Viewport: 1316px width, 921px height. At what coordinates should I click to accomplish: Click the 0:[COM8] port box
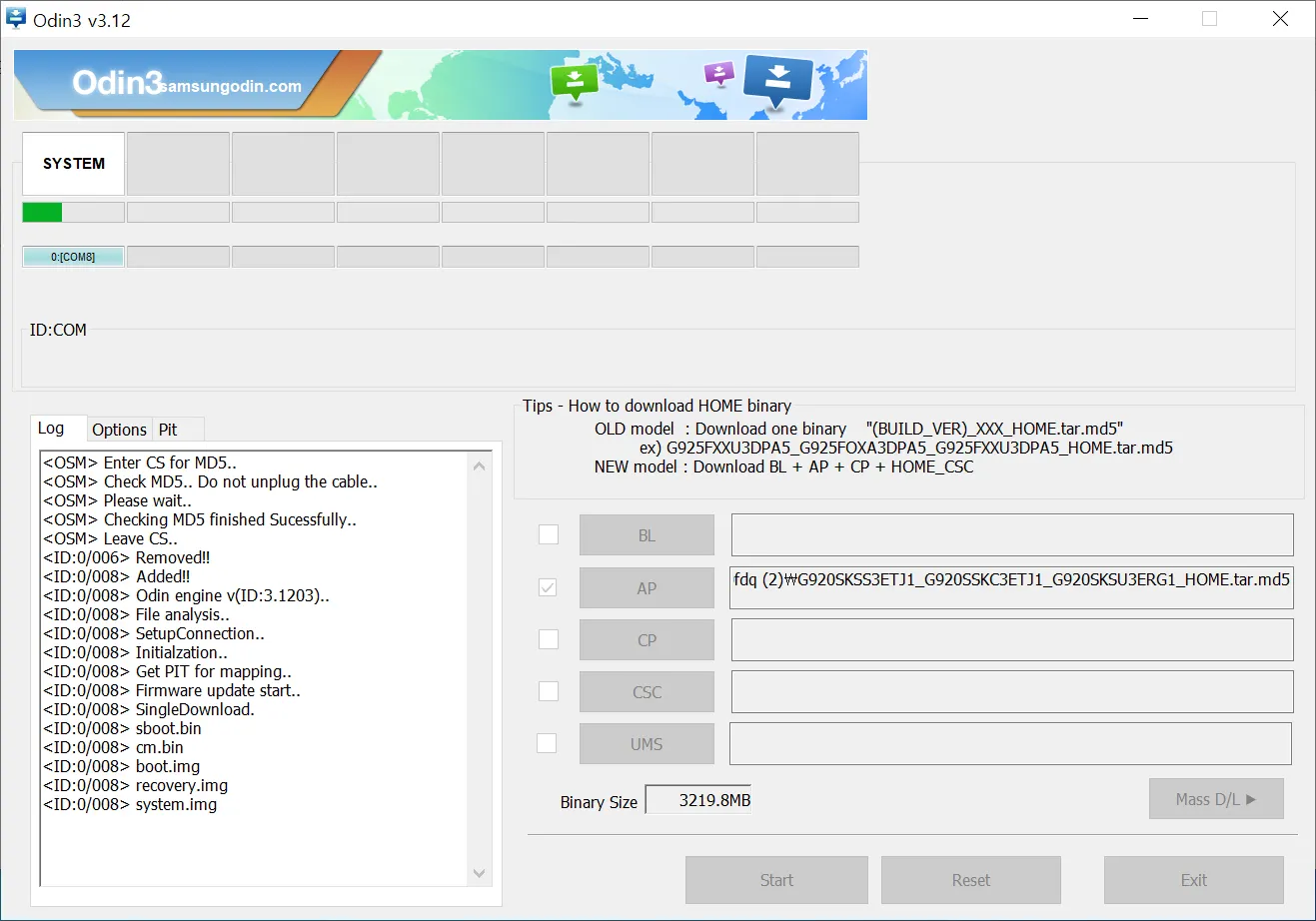[73, 257]
